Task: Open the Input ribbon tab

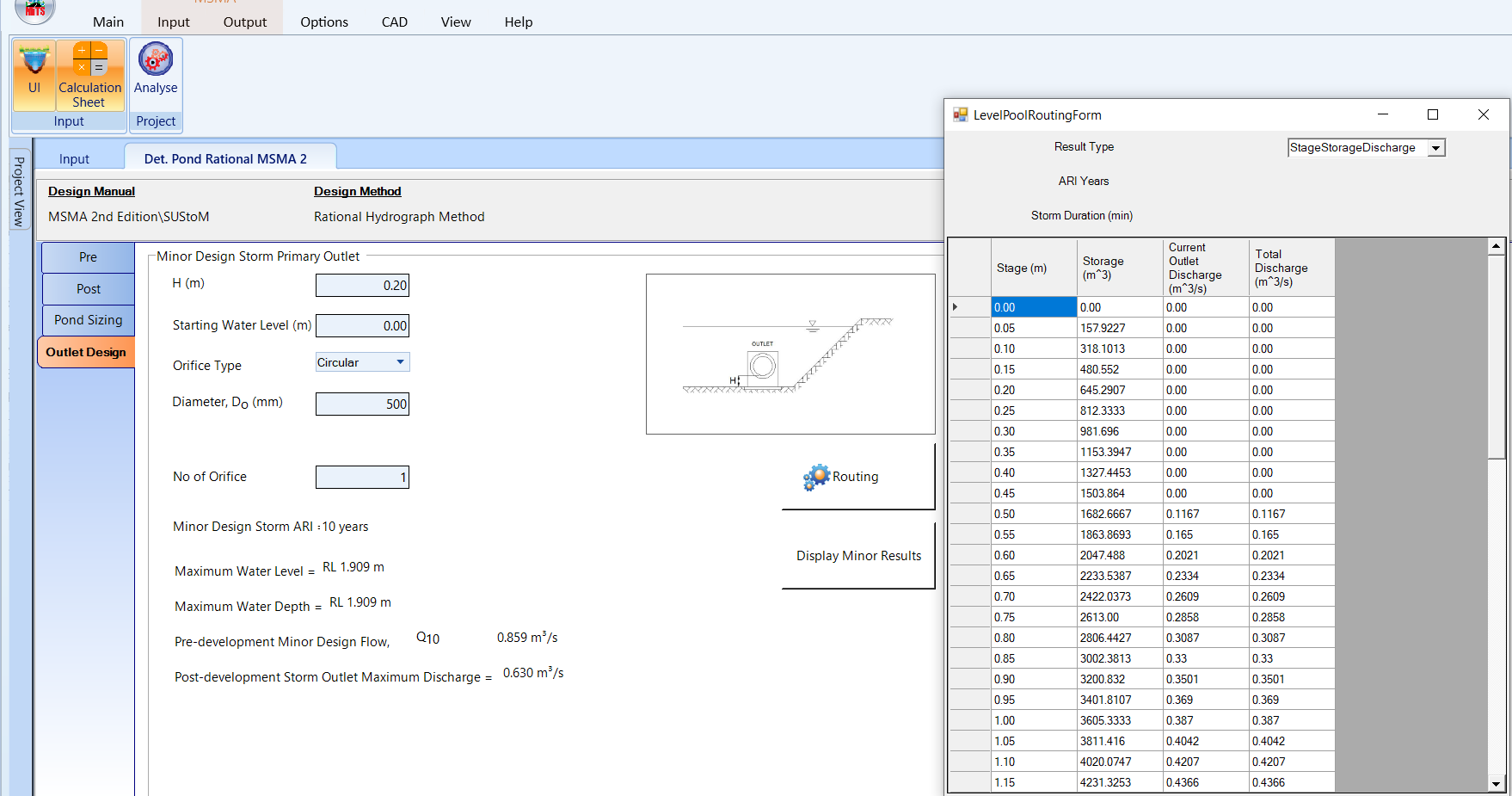Action: [x=174, y=22]
